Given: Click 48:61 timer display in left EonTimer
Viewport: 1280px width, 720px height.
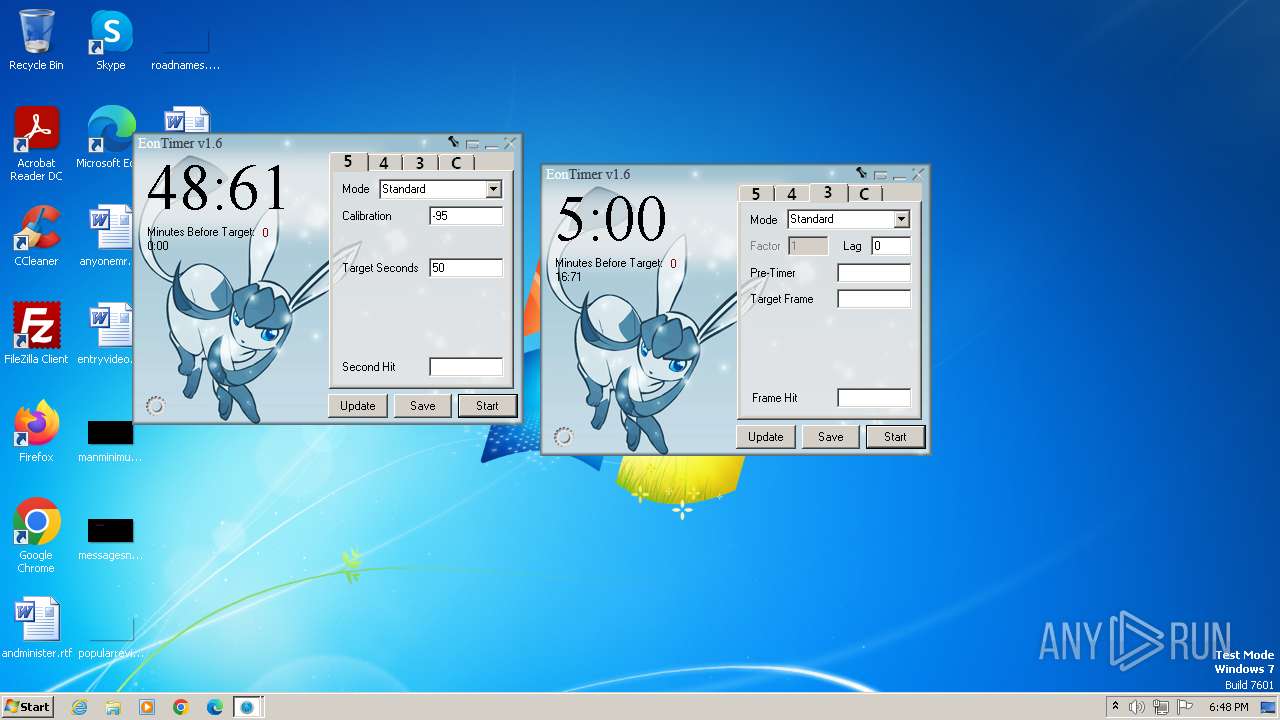Looking at the screenshot, I should click(217, 187).
